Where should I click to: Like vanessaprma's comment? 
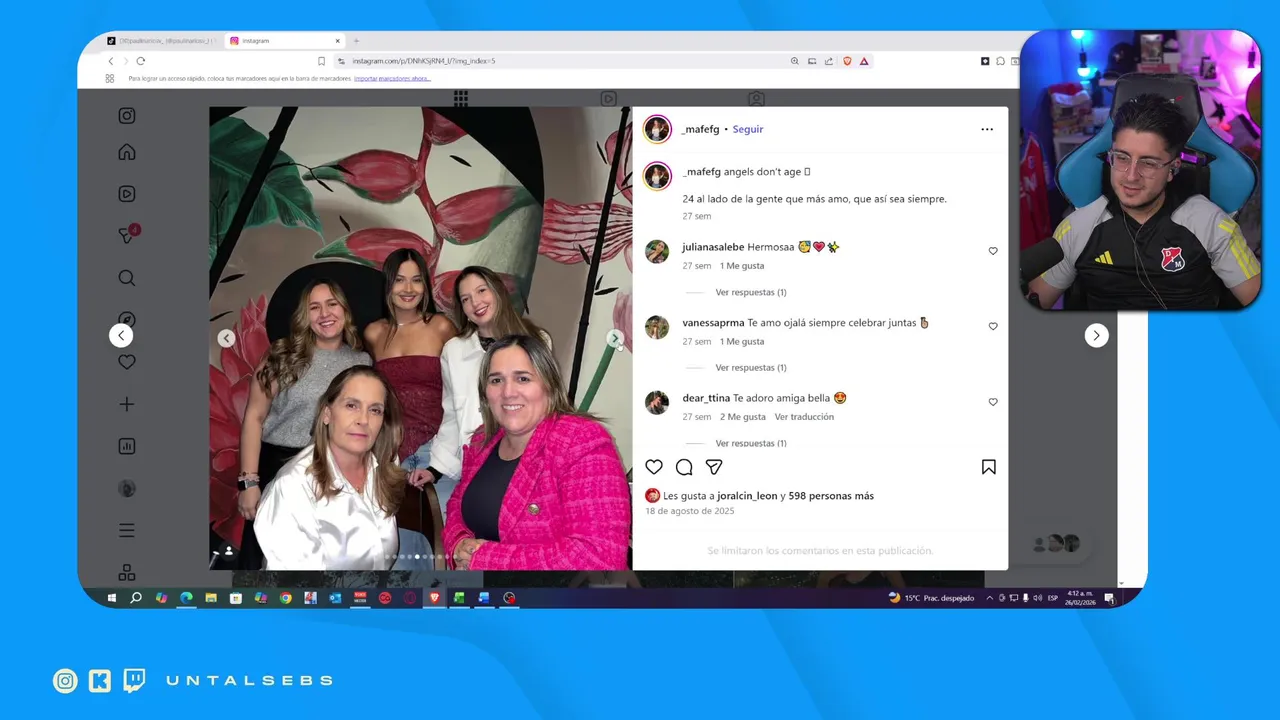pos(993,326)
